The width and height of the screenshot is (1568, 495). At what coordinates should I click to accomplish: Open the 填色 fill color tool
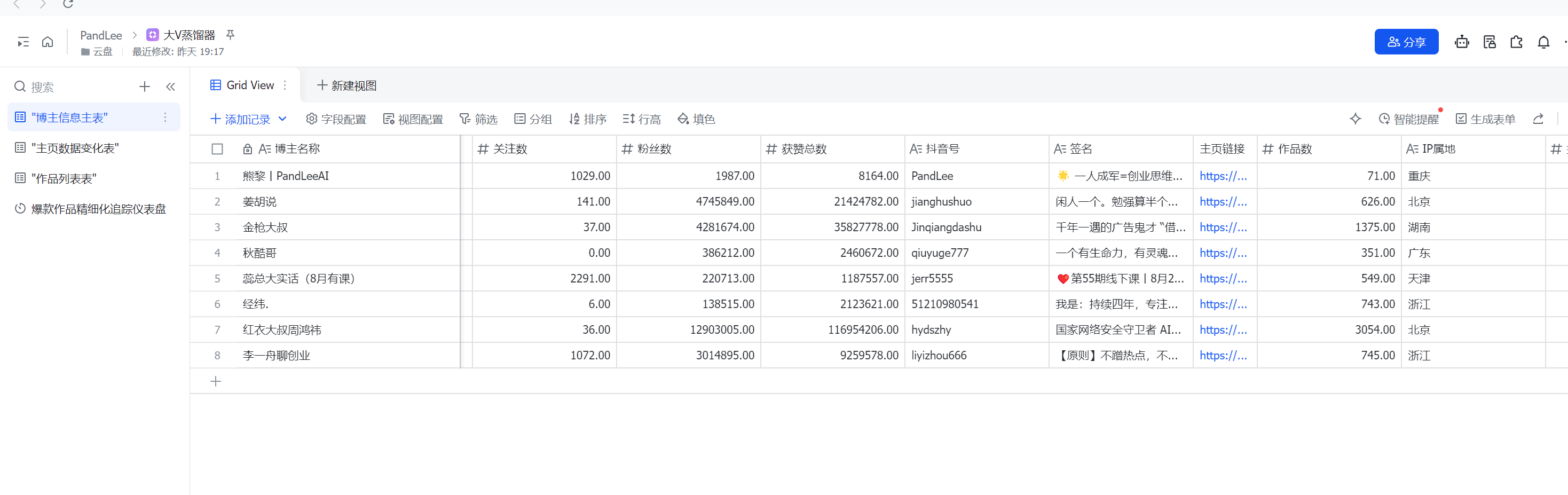click(696, 119)
